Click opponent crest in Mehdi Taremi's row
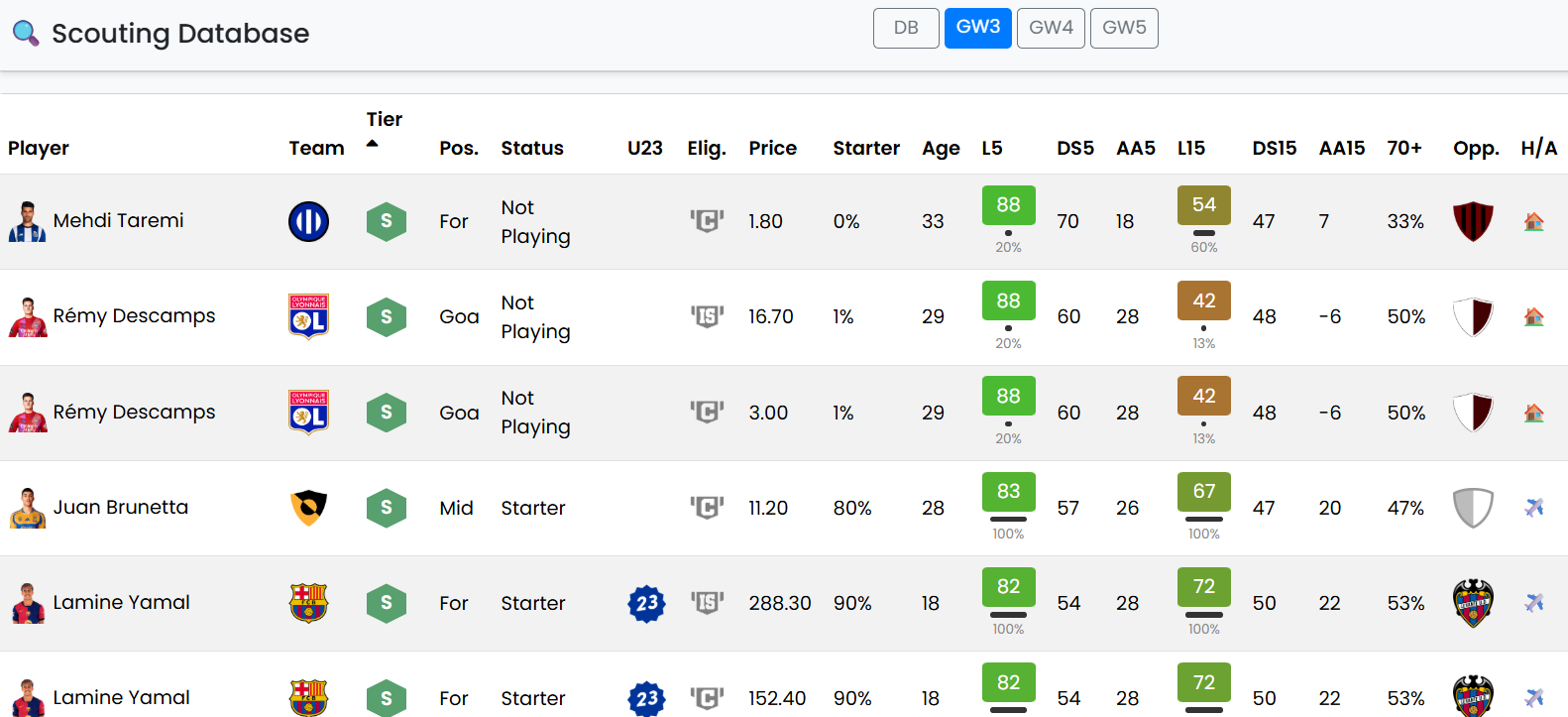 click(1473, 221)
